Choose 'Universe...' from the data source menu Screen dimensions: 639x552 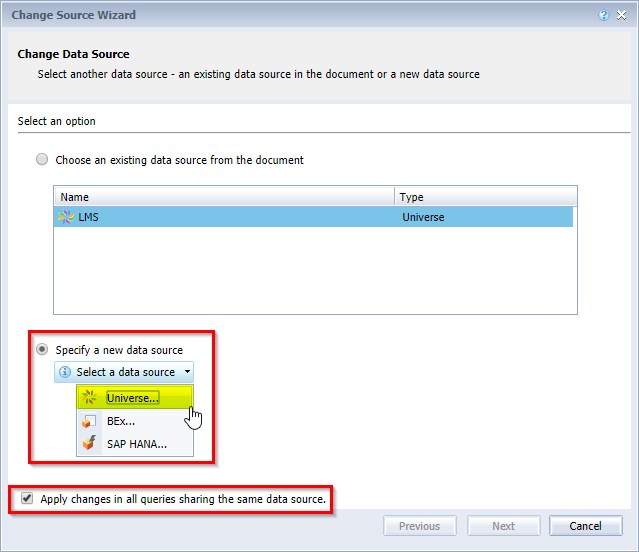tap(133, 398)
